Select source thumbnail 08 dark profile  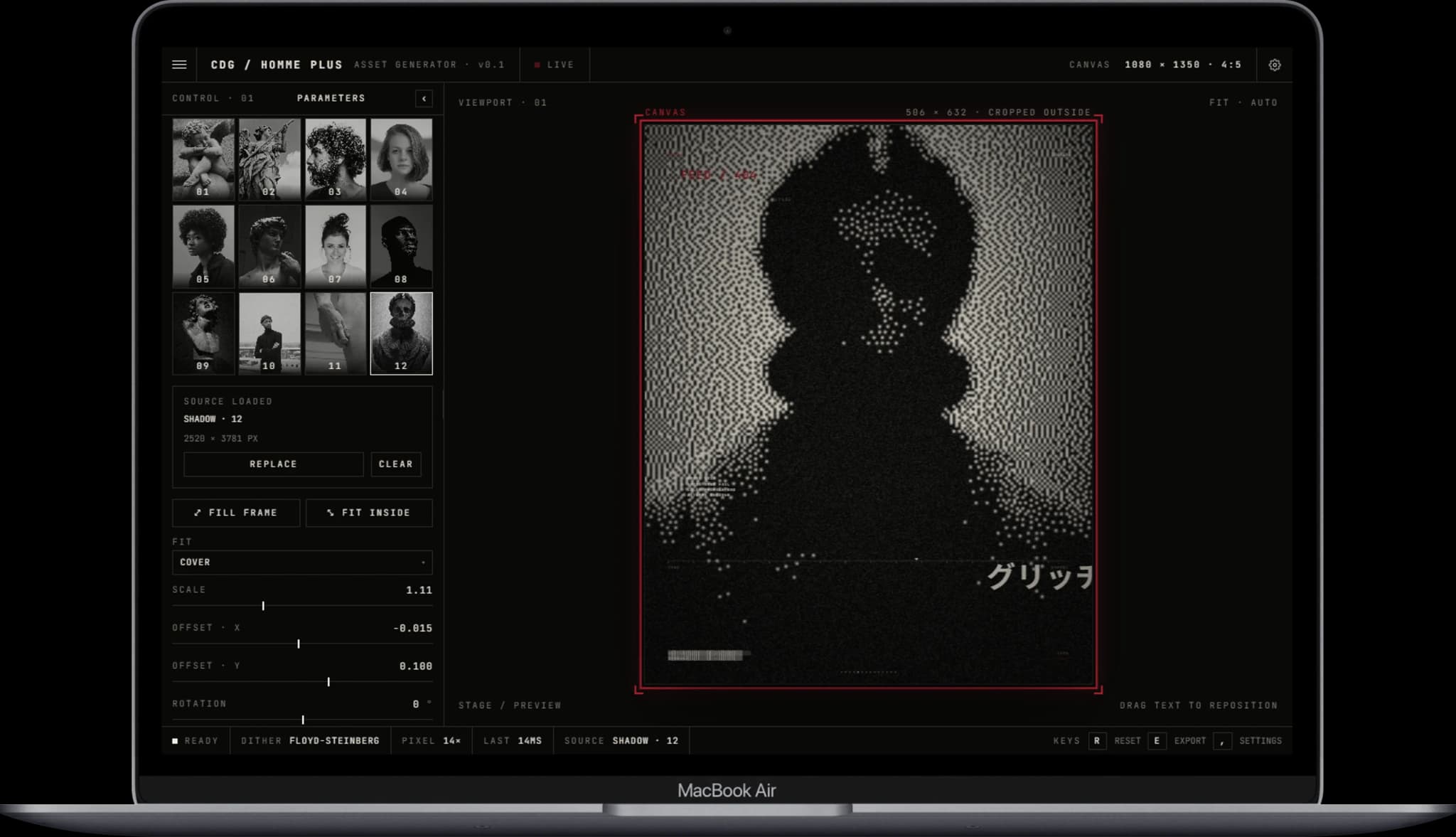(x=401, y=246)
